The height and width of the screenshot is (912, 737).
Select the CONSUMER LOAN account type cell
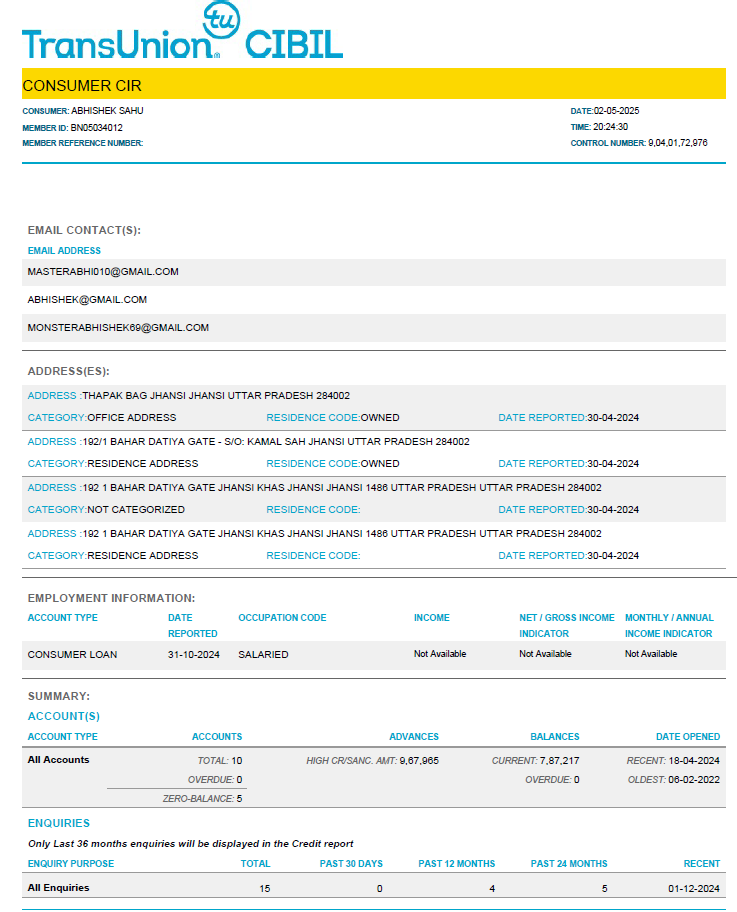72,654
